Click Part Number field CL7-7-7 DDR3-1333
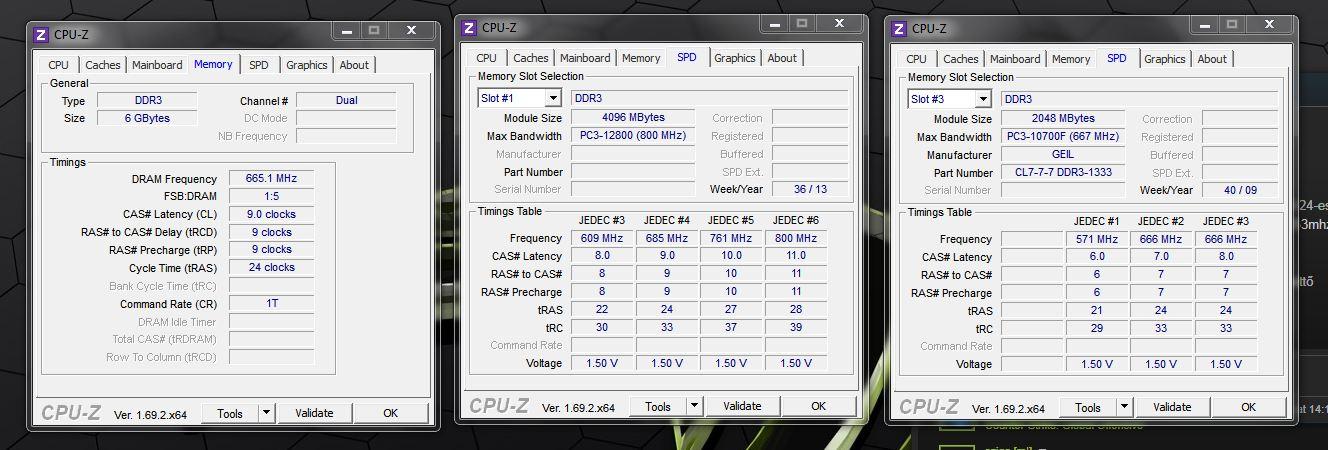The height and width of the screenshot is (450, 1328). pos(1063,172)
